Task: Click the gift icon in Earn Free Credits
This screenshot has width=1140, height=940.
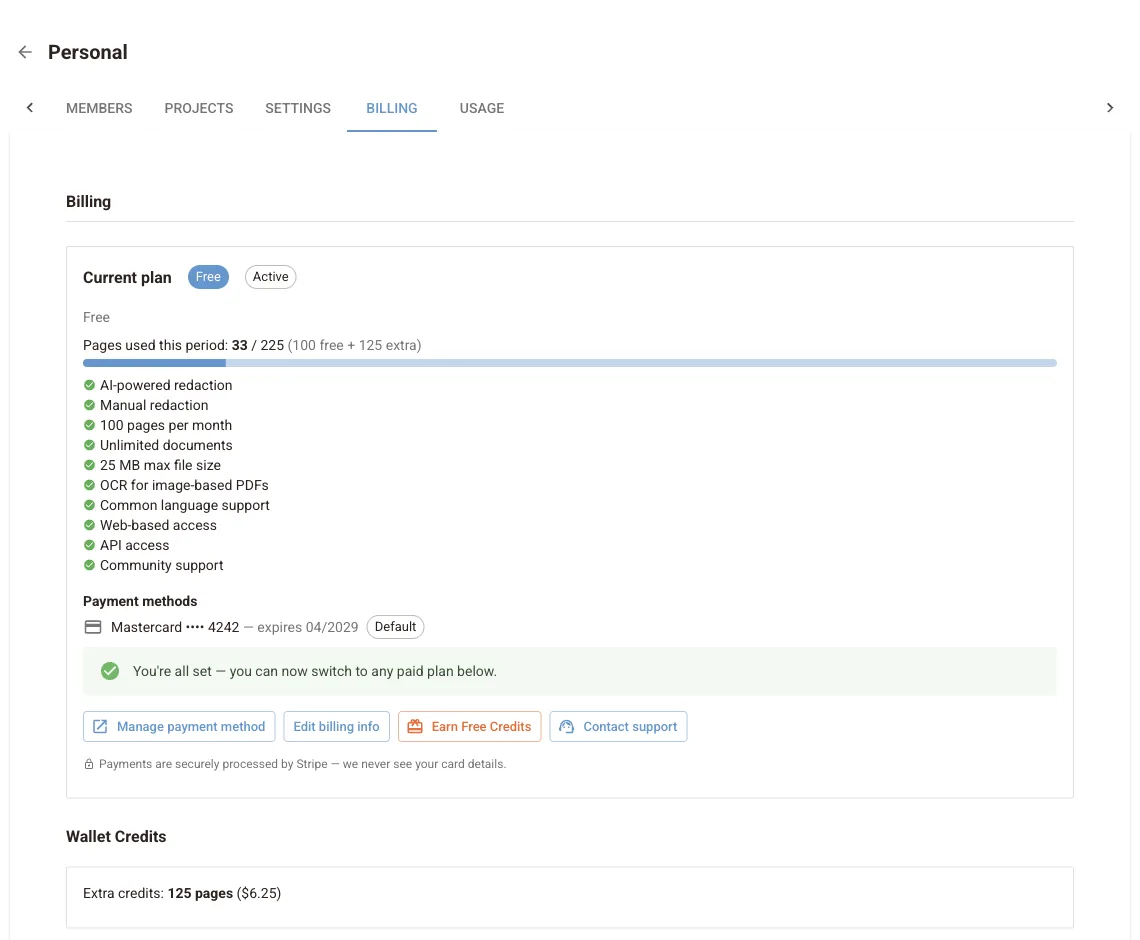Action: (x=415, y=726)
